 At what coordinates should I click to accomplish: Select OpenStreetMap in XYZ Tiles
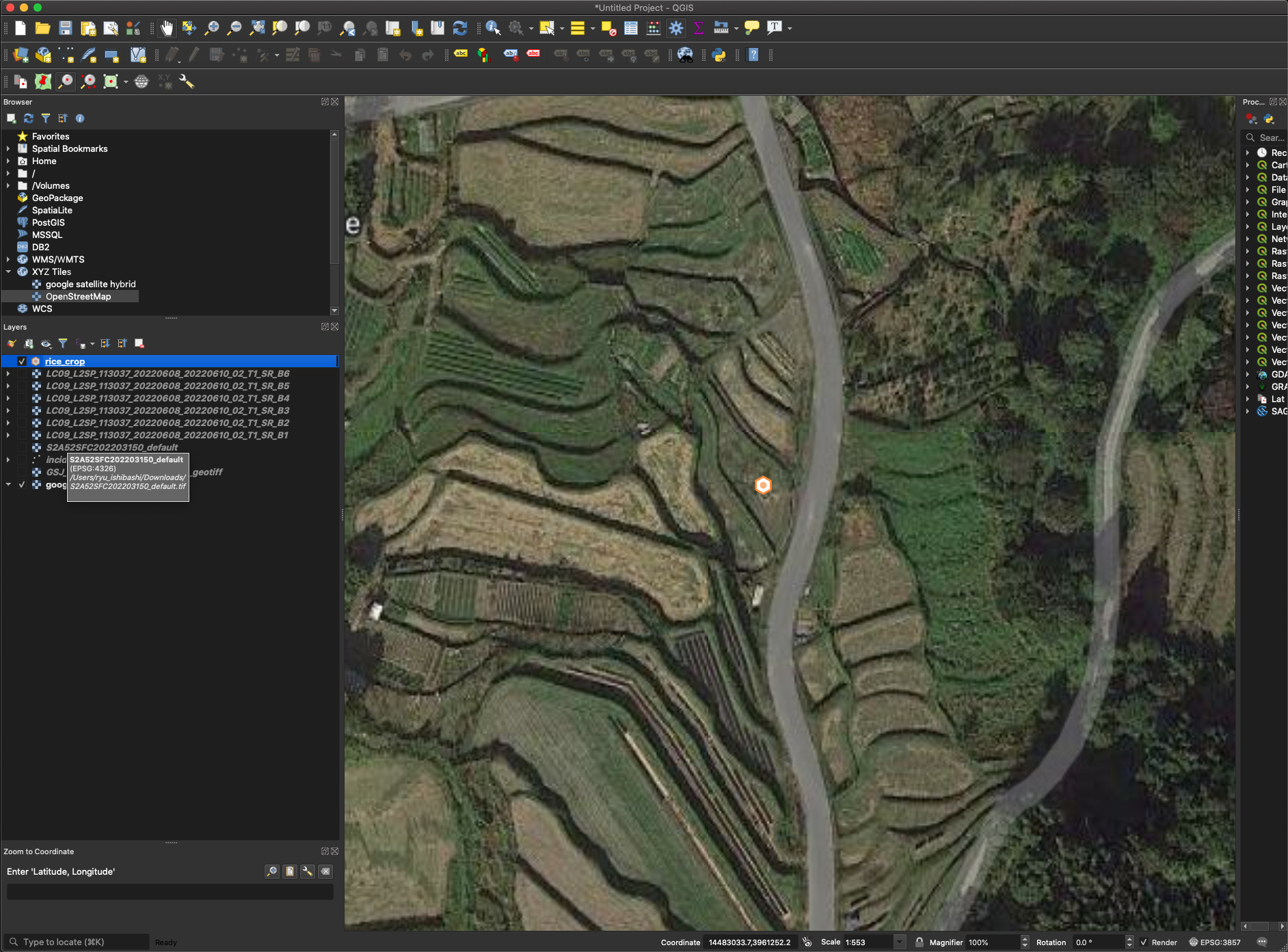coord(78,296)
